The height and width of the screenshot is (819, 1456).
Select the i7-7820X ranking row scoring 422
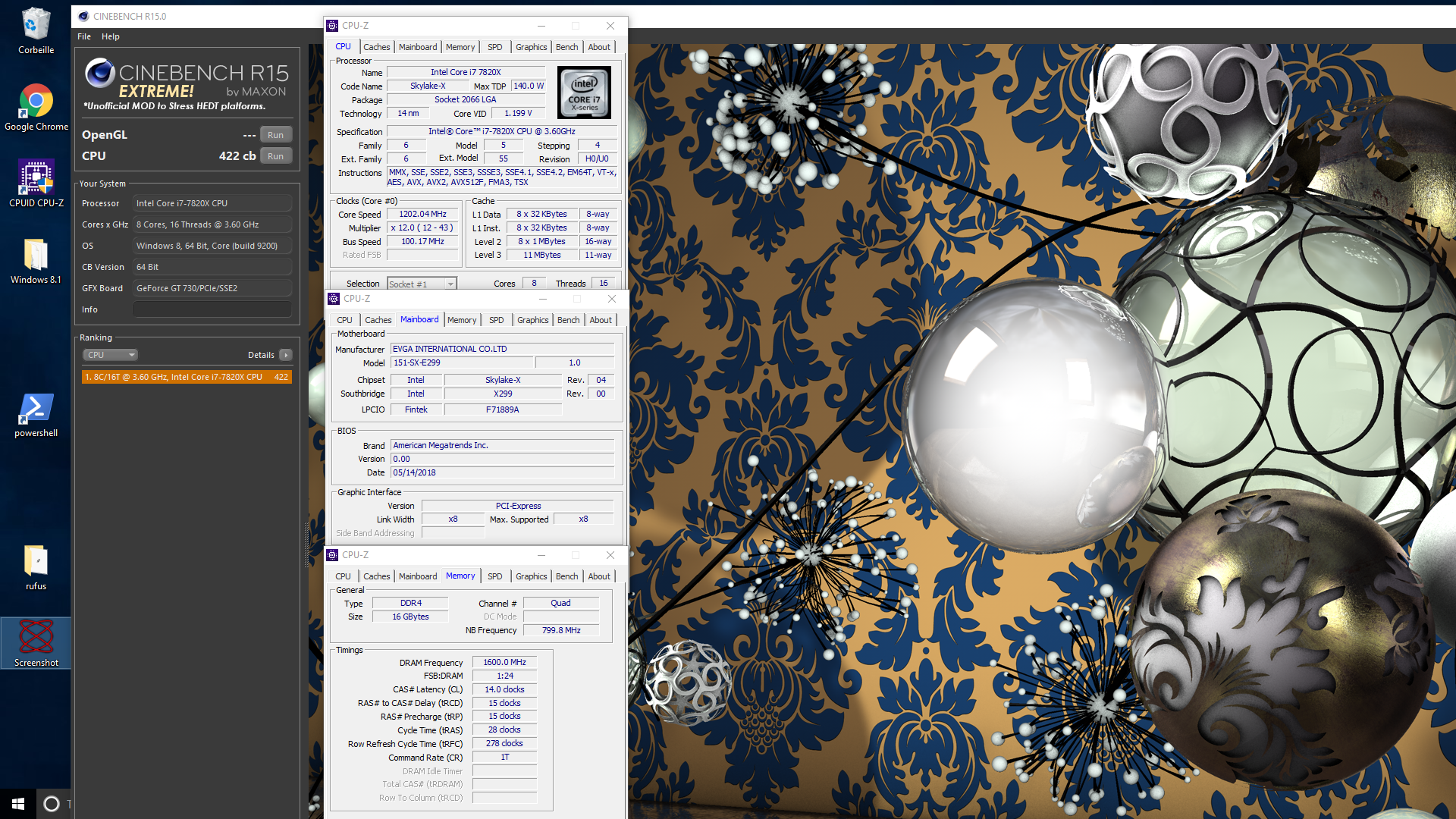187,377
